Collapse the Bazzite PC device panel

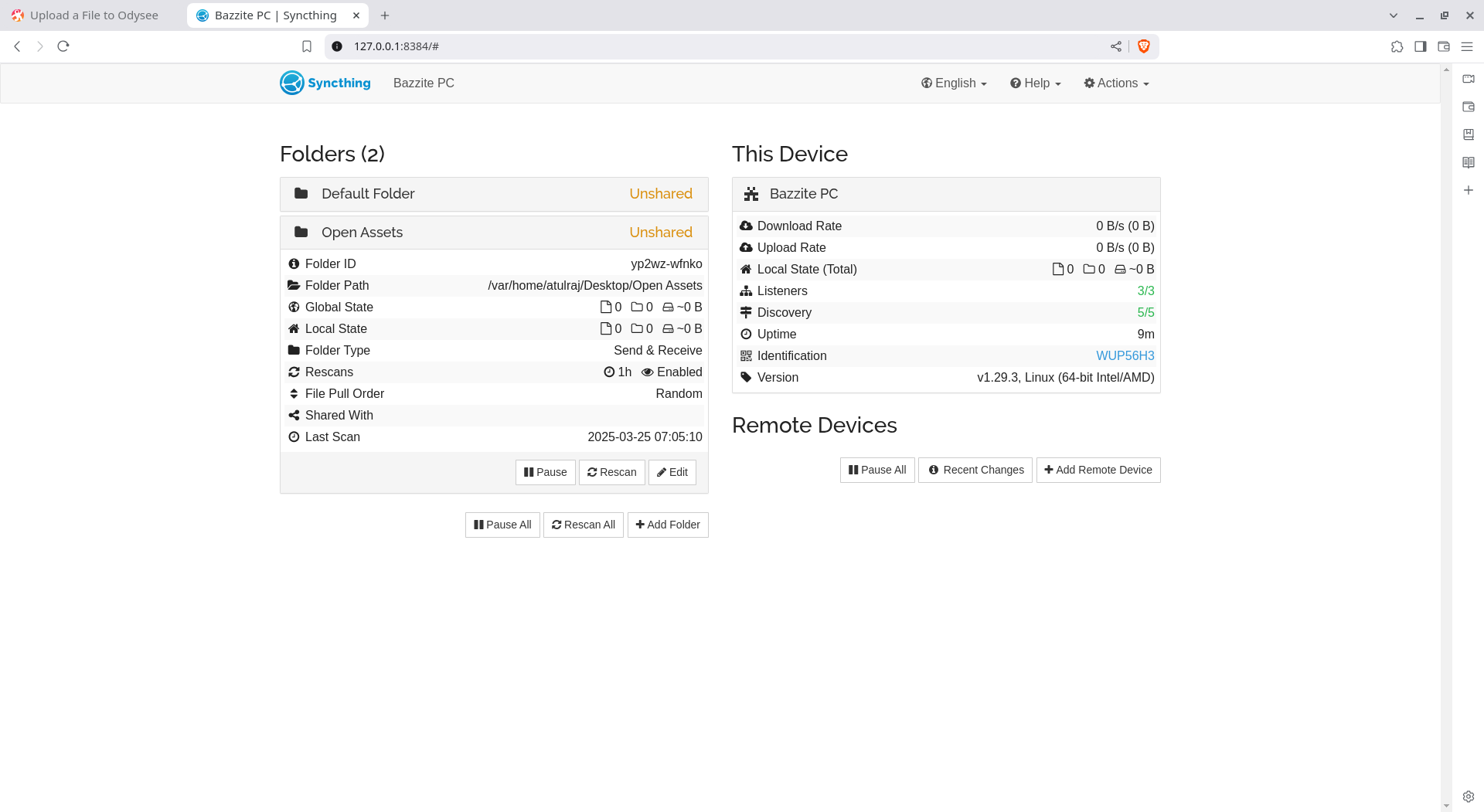pyautogui.click(x=946, y=194)
